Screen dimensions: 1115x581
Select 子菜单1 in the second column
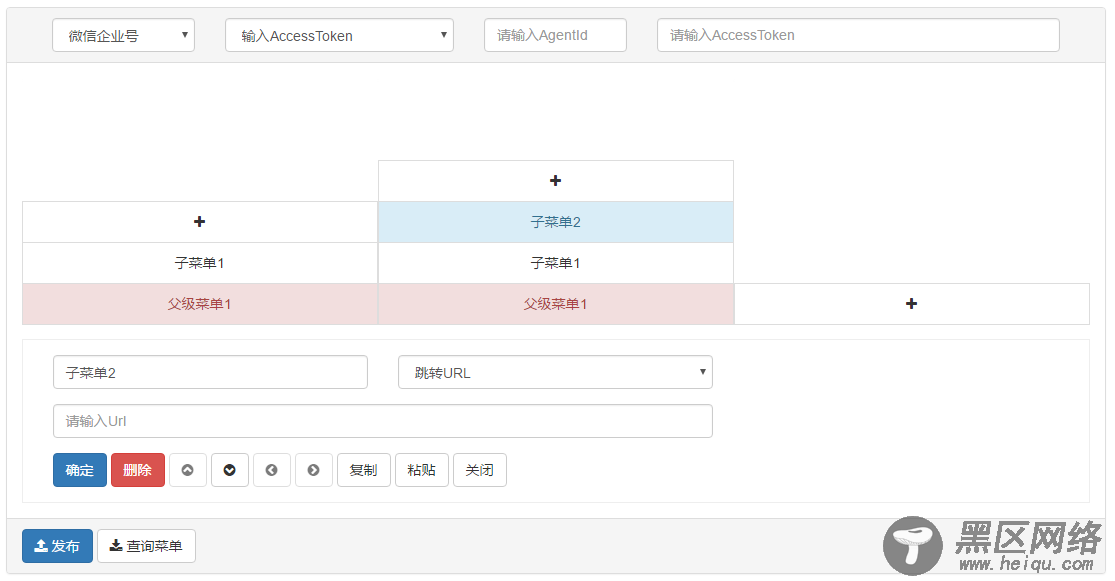tap(555, 263)
